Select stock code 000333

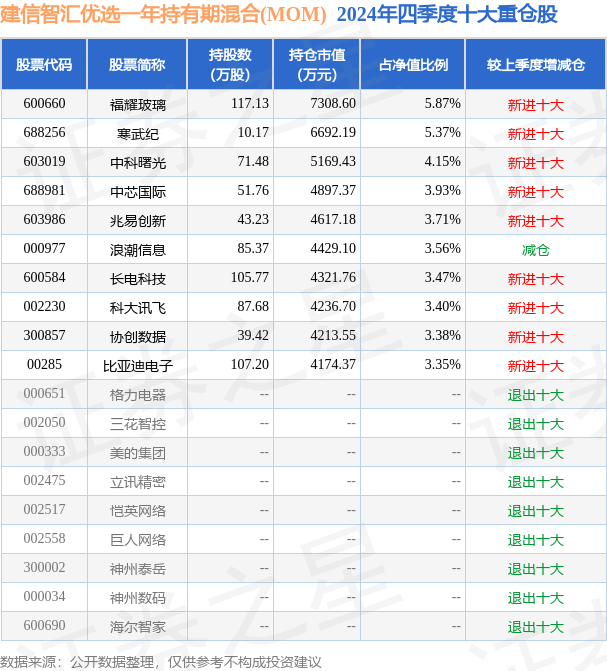(x=45, y=452)
